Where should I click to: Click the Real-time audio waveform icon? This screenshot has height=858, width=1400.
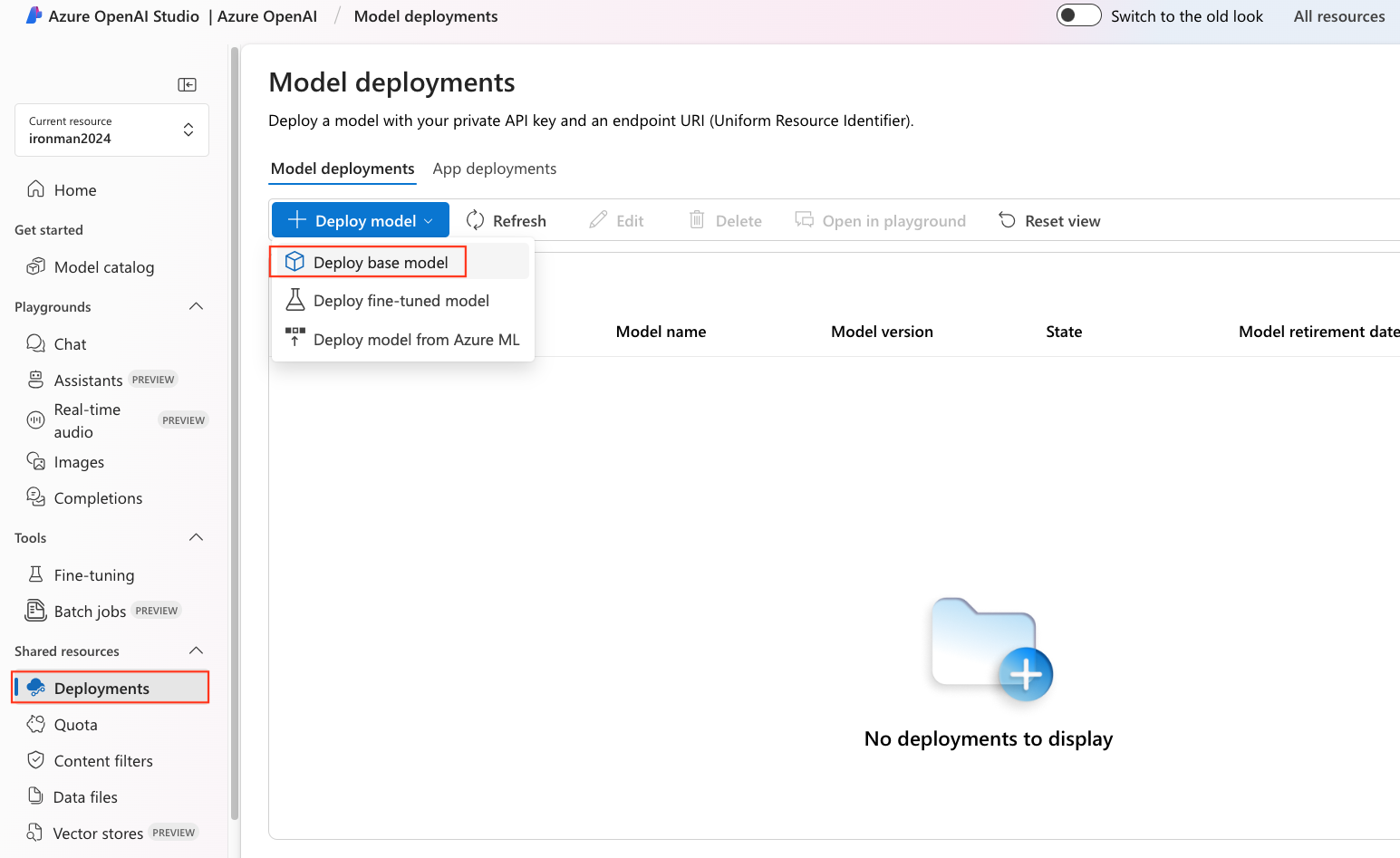[x=35, y=419]
